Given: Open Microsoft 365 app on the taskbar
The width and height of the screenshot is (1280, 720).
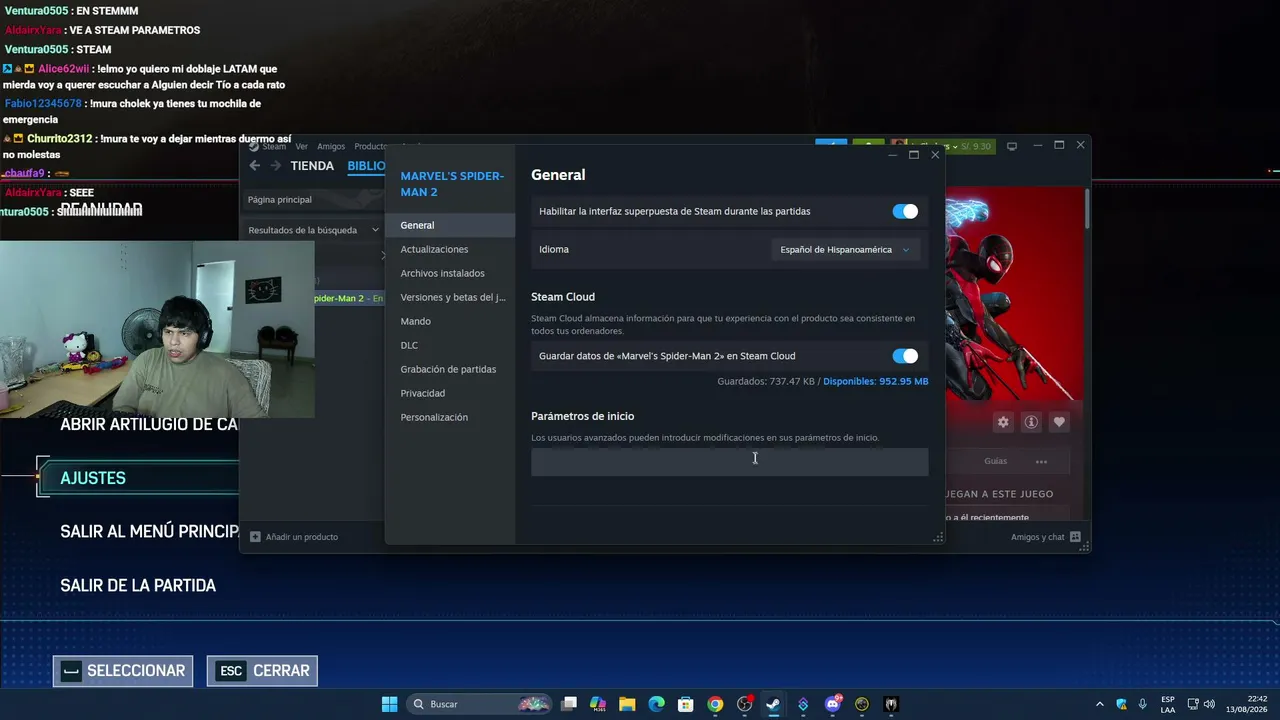Looking at the screenshot, I should click(598, 704).
